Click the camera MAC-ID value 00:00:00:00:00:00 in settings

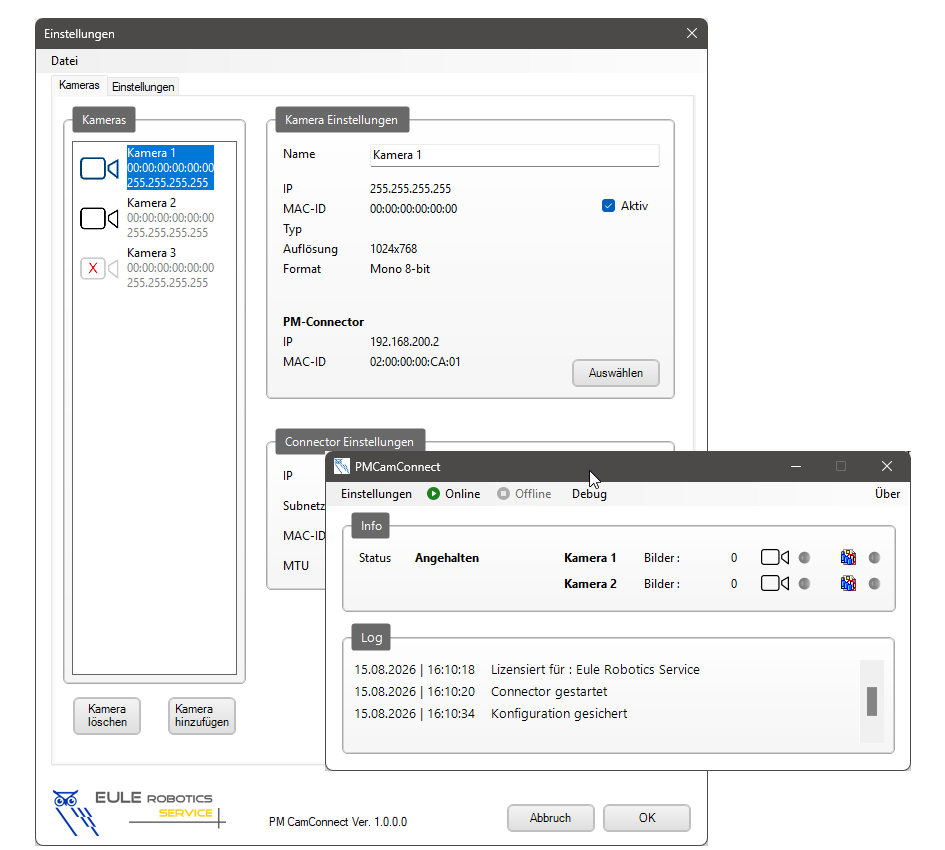click(x=413, y=209)
